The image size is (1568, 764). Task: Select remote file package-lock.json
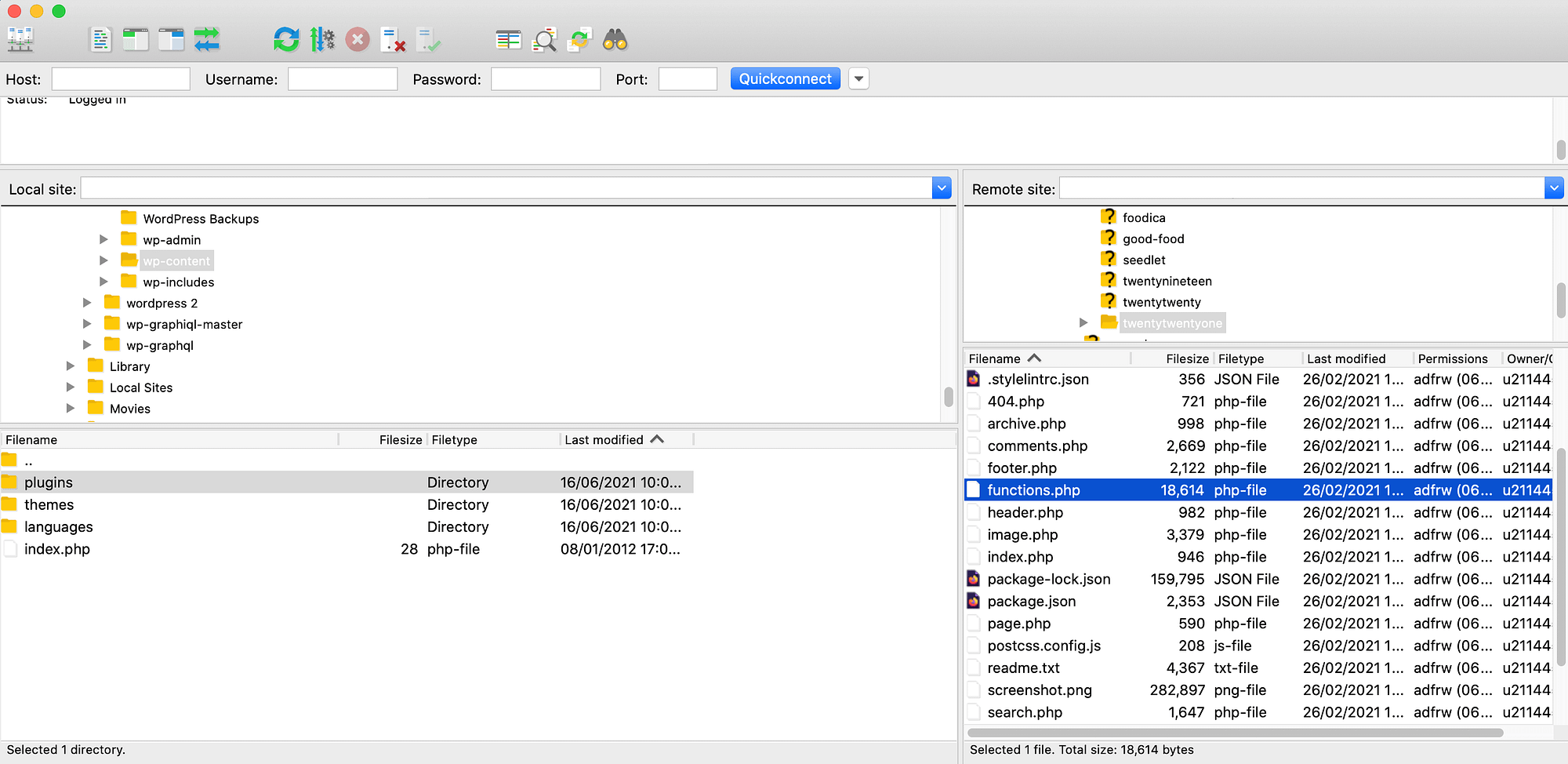[1258, 579]
